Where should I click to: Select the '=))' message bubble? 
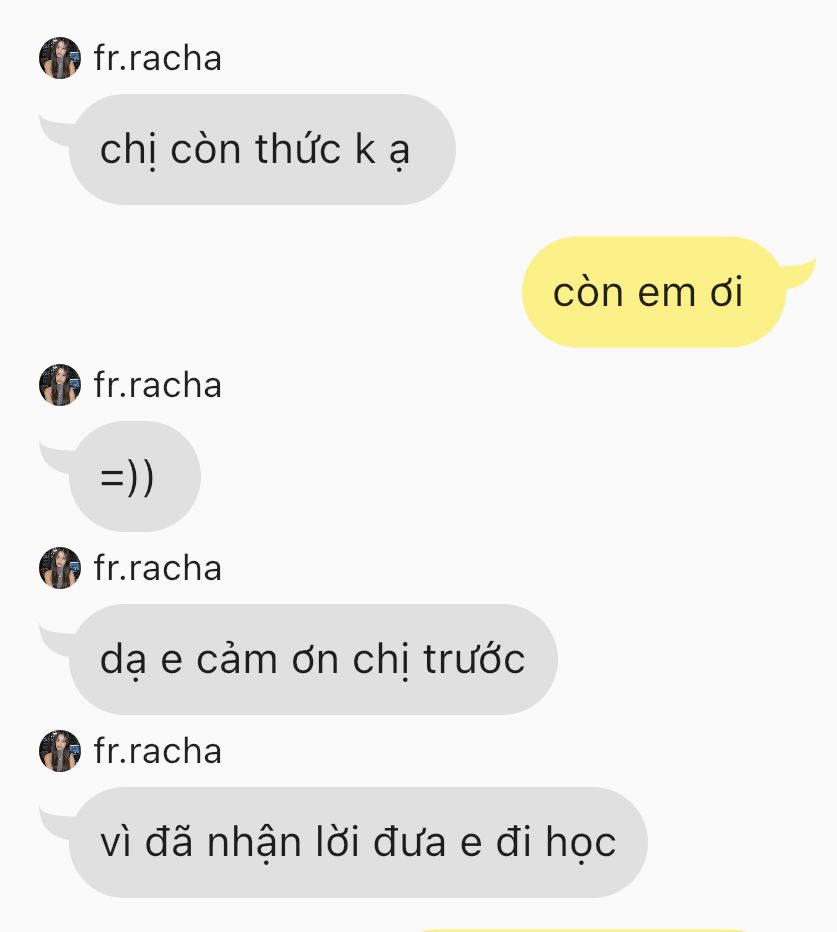(x=135, y=476)
